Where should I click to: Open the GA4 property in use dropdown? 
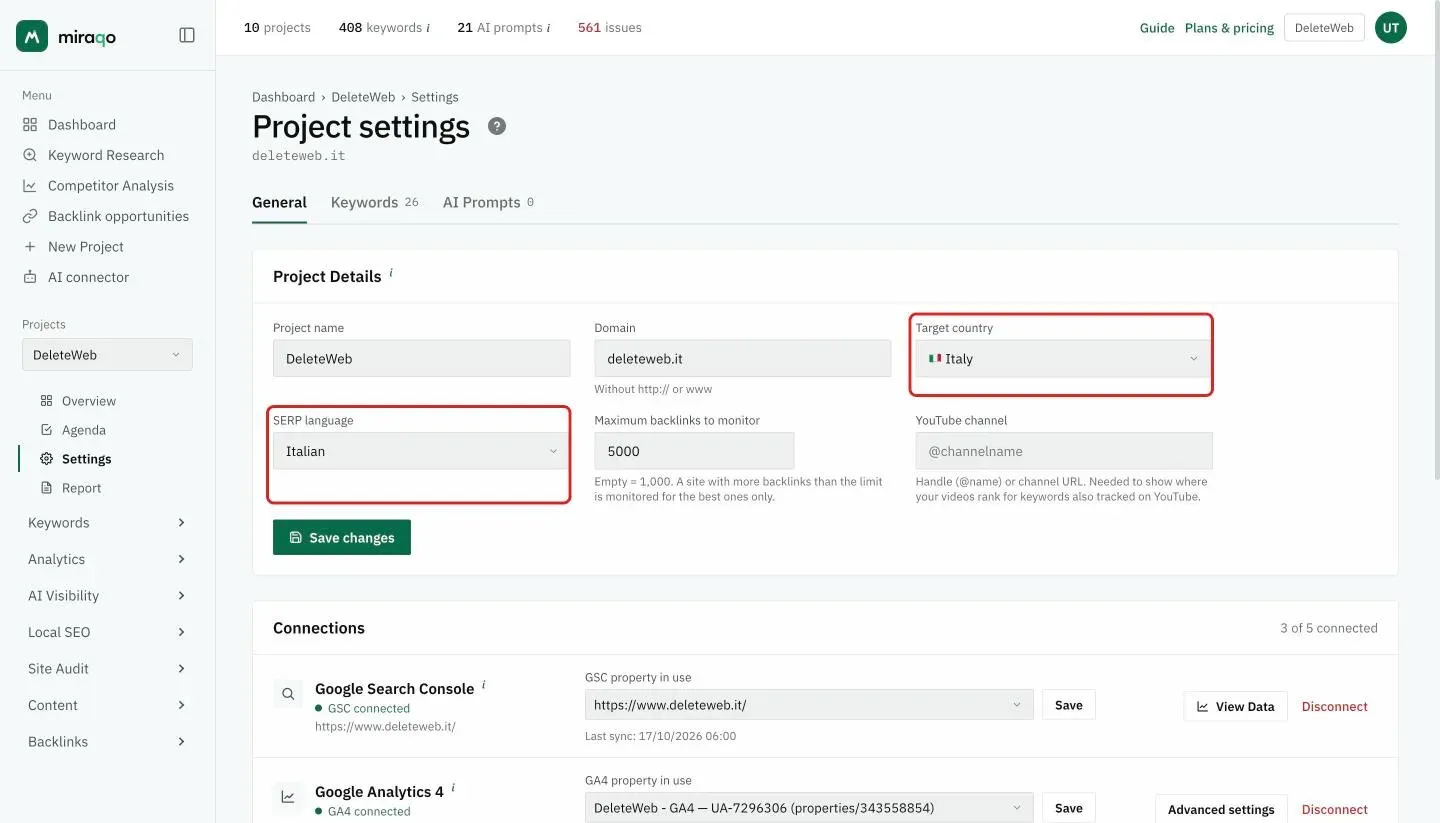click(809, 808)
